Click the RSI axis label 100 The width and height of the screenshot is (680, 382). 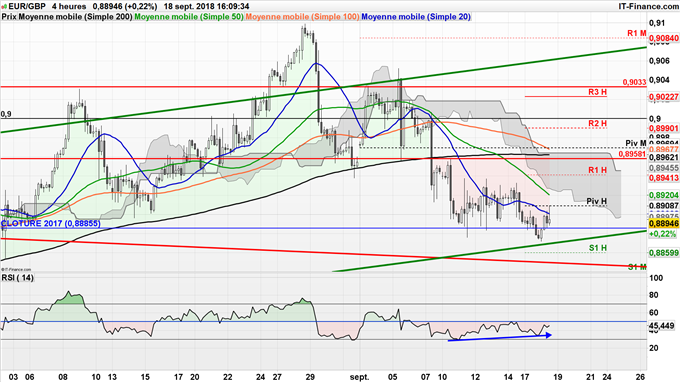coord(657,278)
